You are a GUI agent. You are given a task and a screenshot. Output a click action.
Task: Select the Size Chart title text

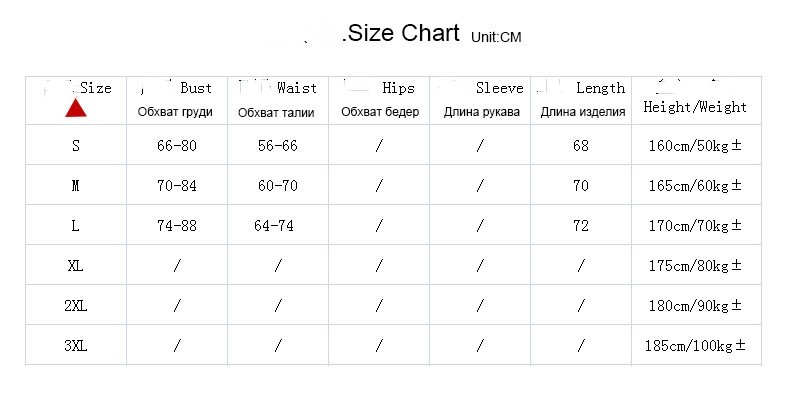pos(401,33)
